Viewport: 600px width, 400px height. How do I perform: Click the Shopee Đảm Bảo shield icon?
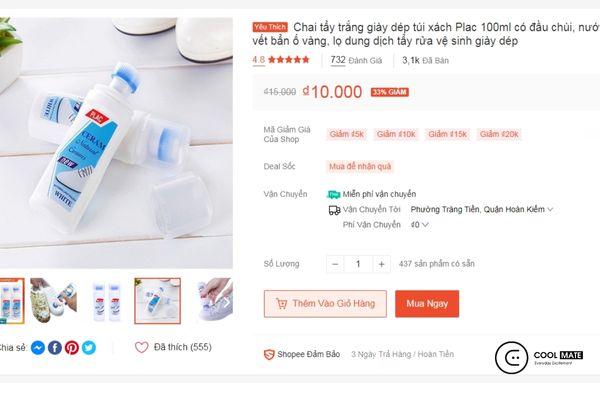click(269, 354)
